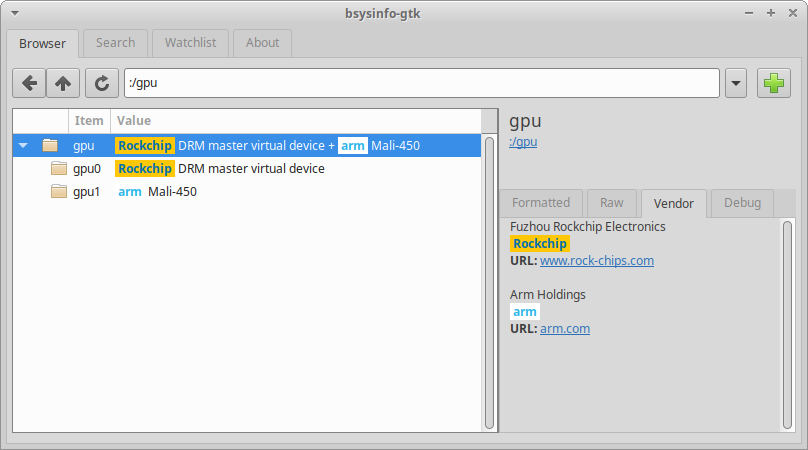
Task: Open the path history dropdown arrow
Action: (736, 83)
